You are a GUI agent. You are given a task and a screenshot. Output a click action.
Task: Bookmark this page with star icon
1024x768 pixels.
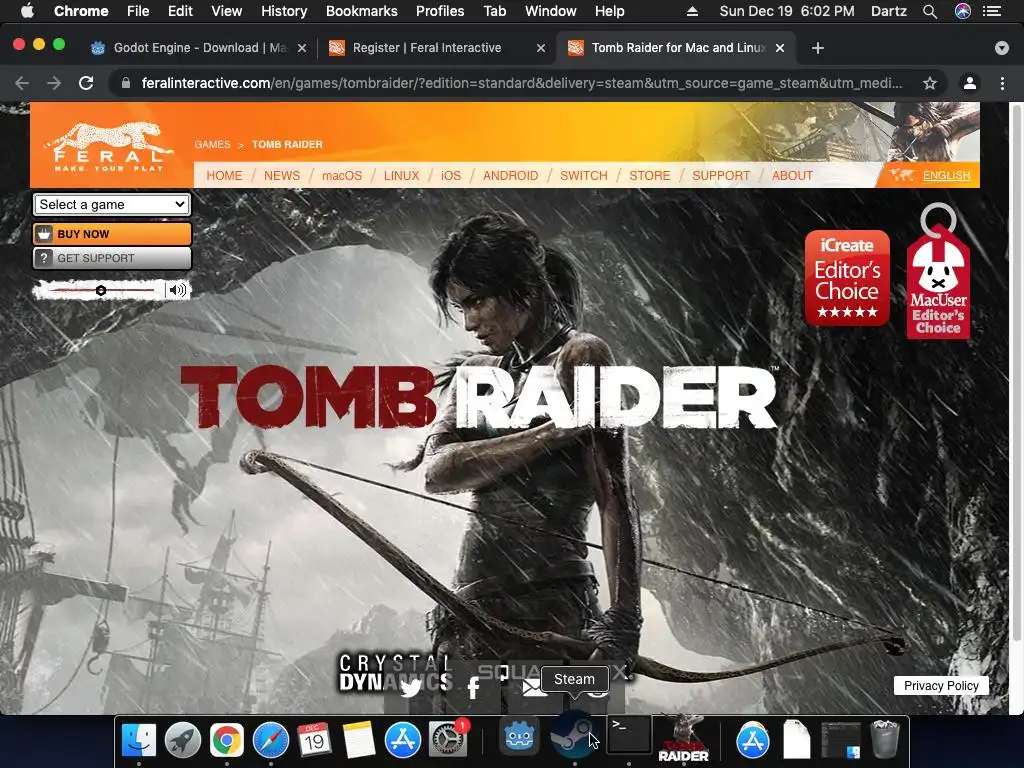point(930,83)
